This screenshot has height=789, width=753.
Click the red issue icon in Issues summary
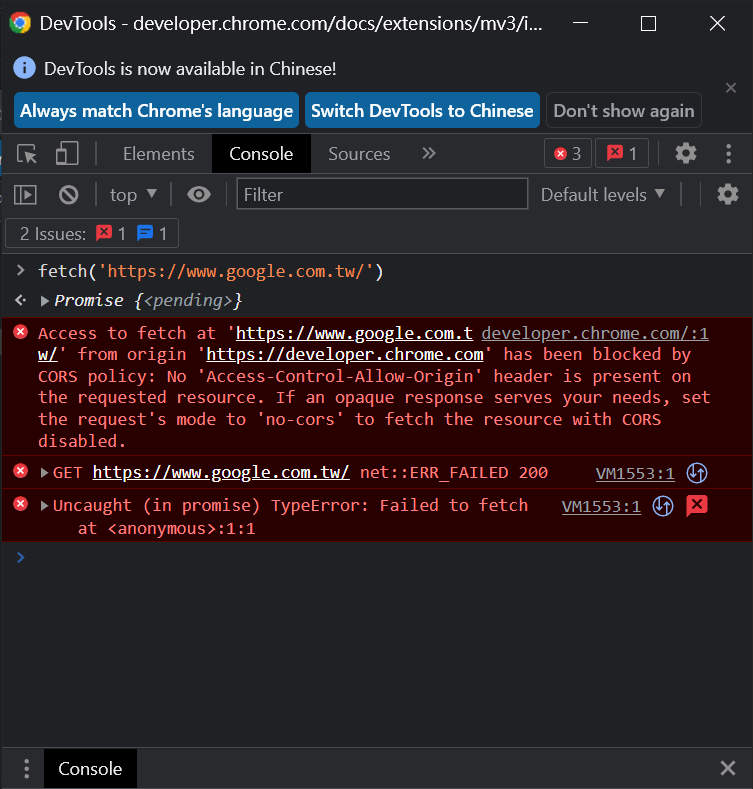tap(104, 233)
